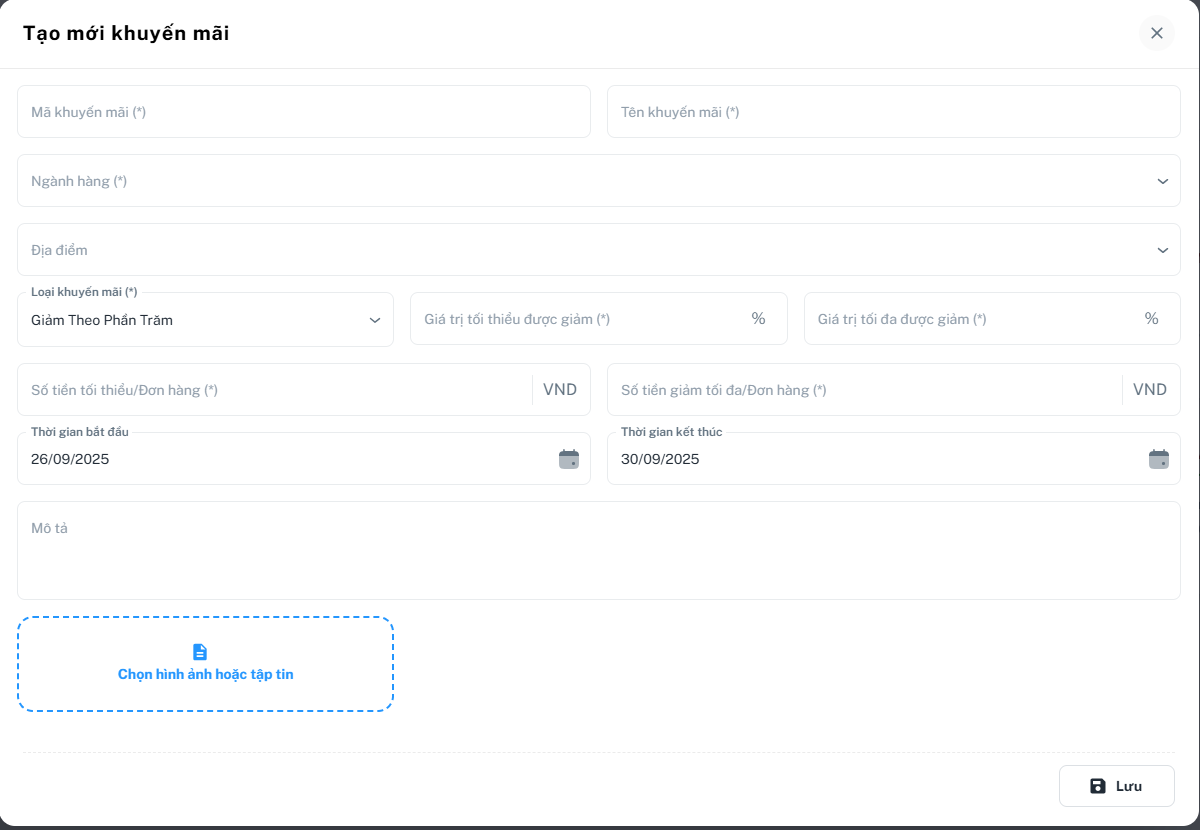
Task: Click the Giá trị tối thiểu được giảm field
Action: coord(580,319)
